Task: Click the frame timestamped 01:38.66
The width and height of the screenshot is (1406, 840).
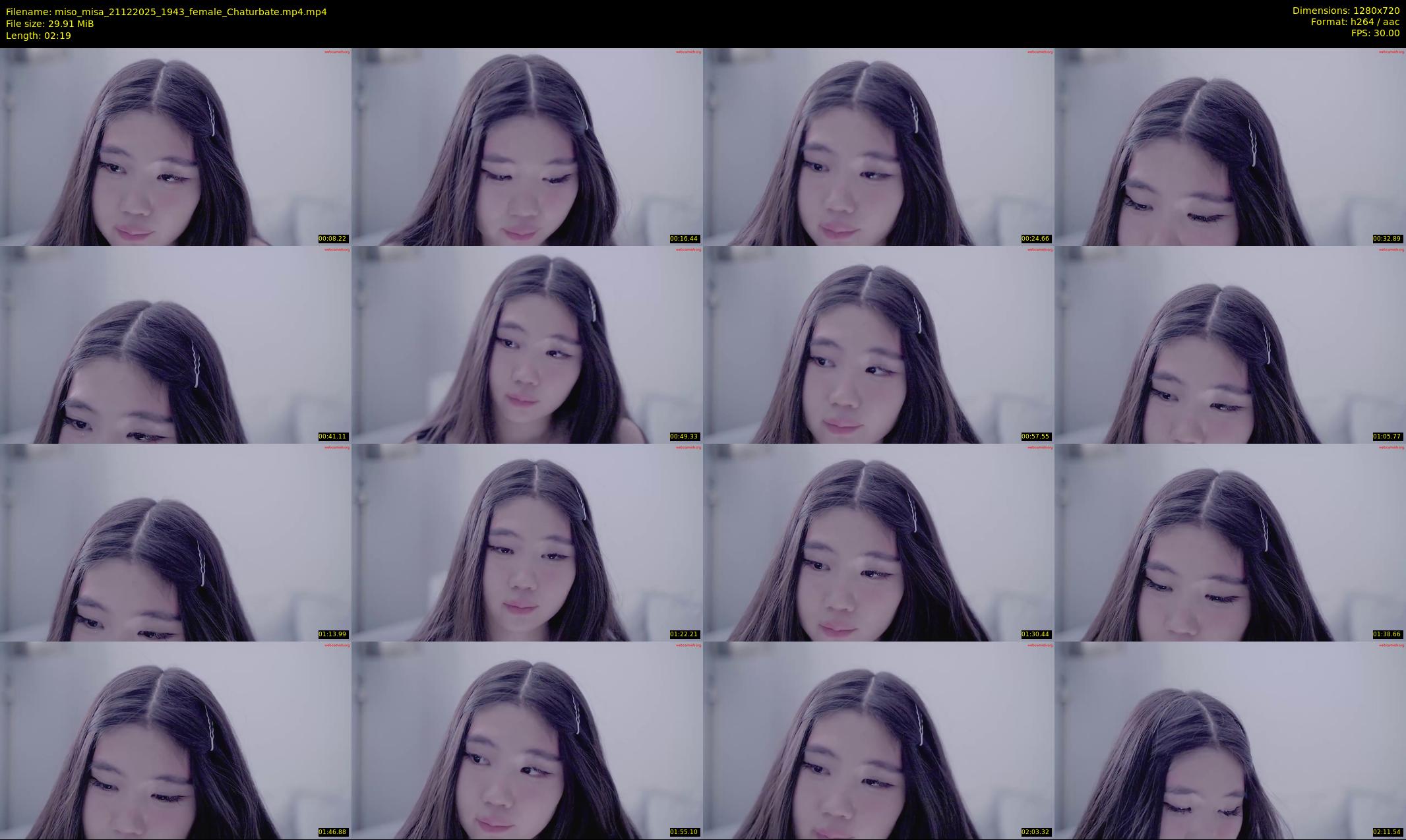Action: pyautogui.click(x=1230, y=542)
